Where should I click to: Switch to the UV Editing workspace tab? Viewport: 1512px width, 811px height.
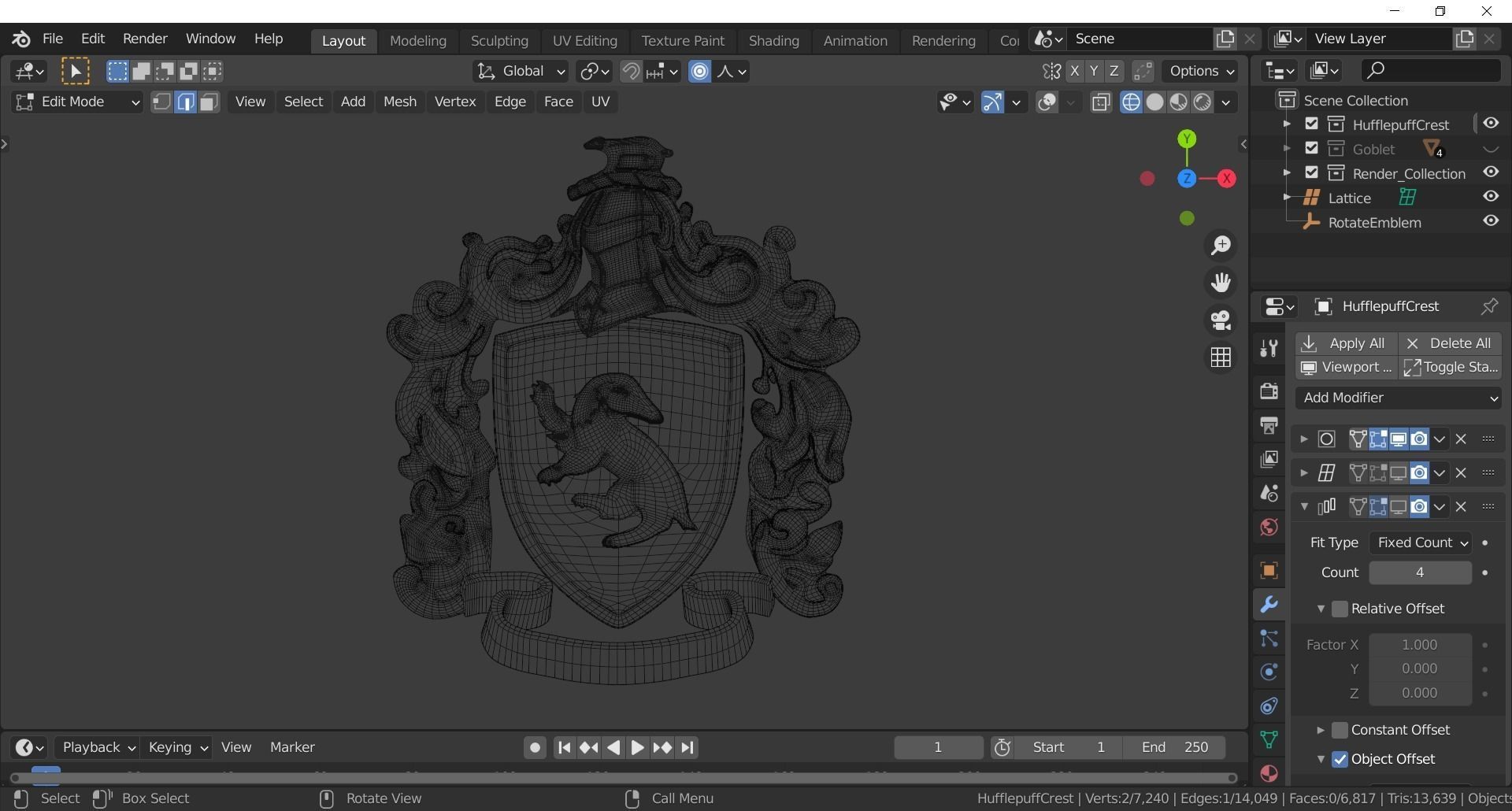[584, 41]
